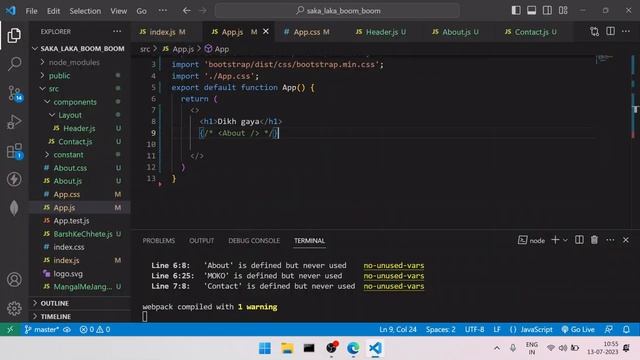Open the terminal launch profile dropdown arrow
640x360 pixels.
tap(565, 240)
